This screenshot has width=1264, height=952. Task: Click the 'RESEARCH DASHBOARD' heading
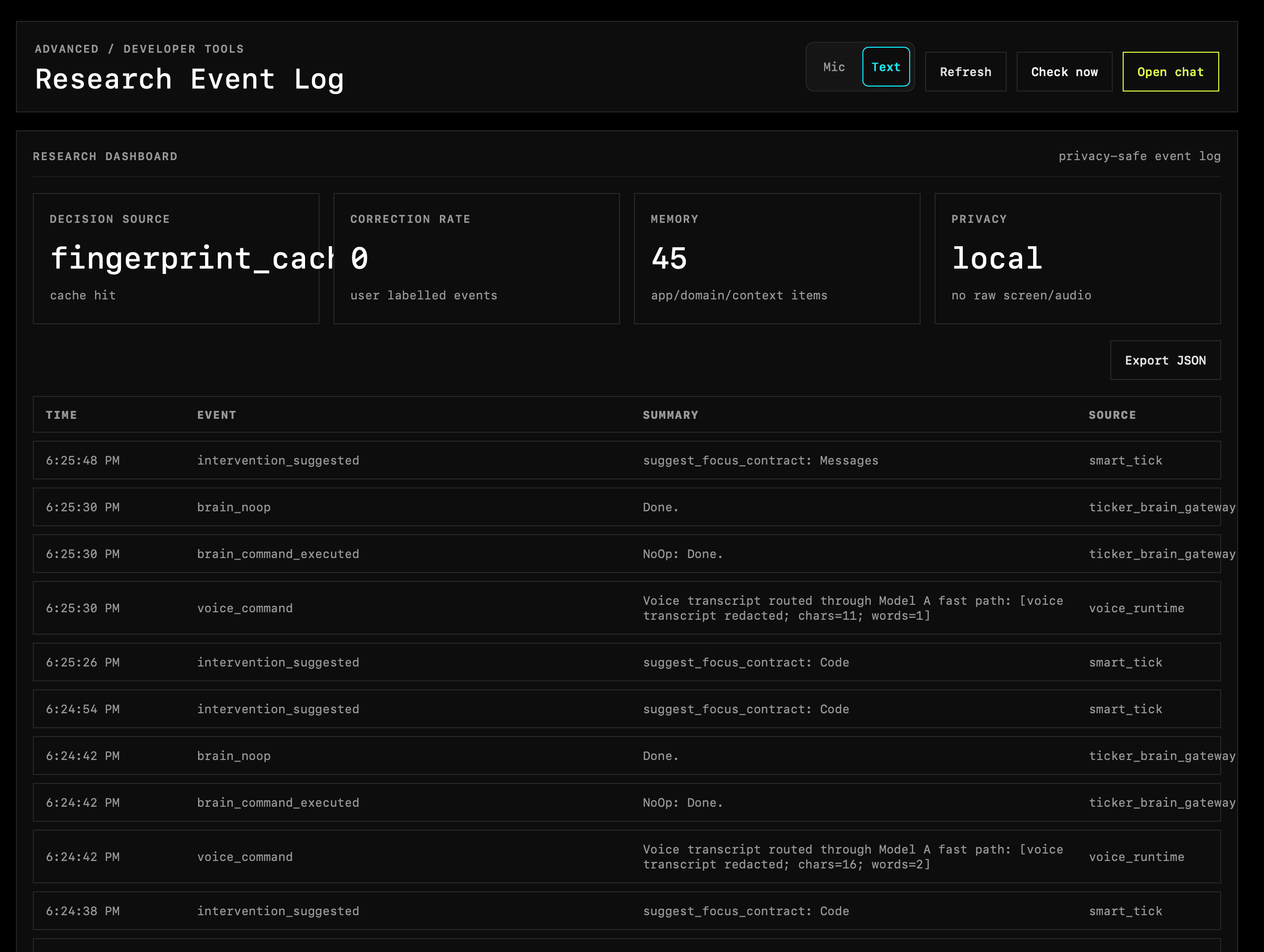[105, 157]
